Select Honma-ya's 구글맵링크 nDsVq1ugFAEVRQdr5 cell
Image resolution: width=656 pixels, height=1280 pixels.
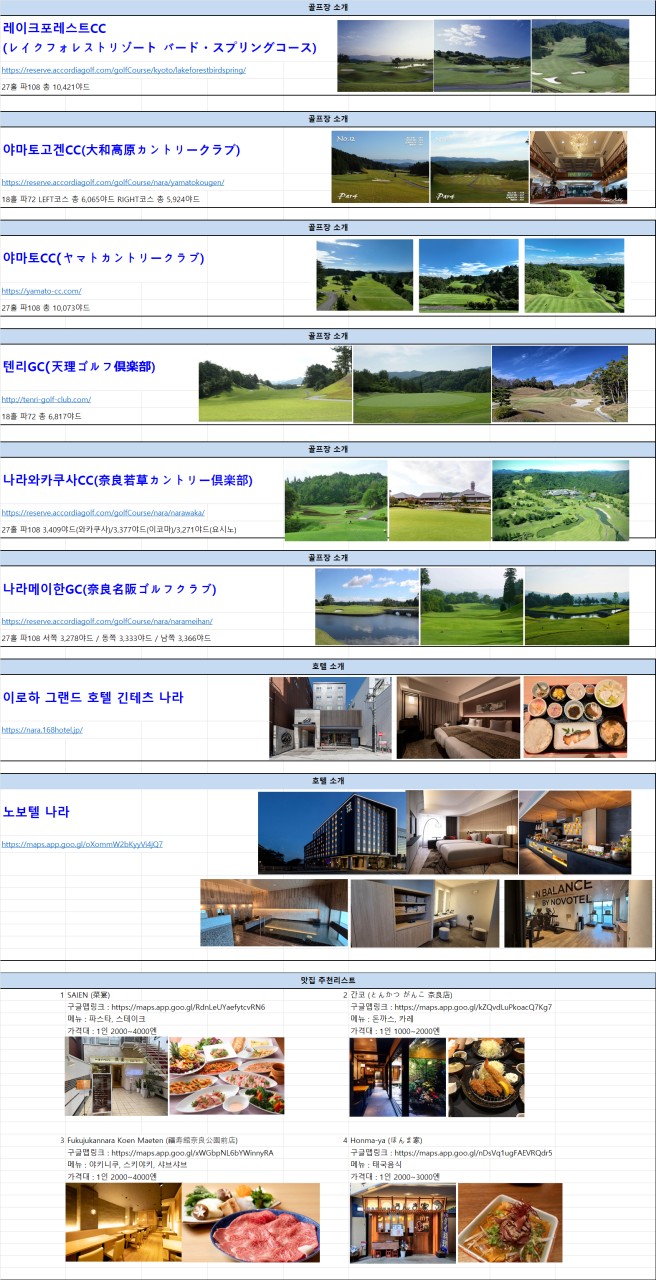click(451, 1152)
